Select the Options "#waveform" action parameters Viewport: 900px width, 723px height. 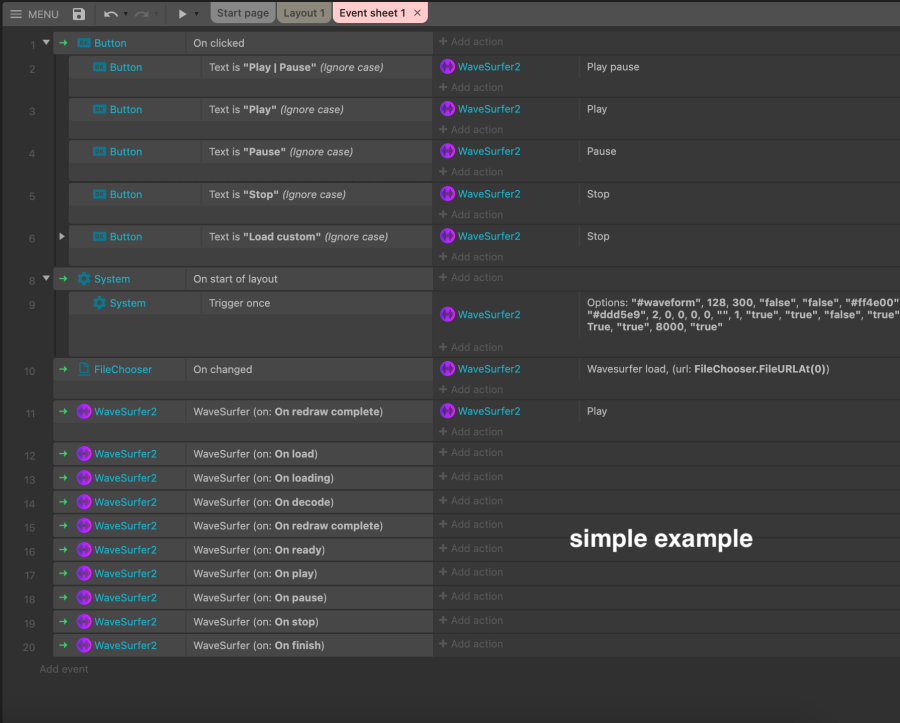click(743, 314)
